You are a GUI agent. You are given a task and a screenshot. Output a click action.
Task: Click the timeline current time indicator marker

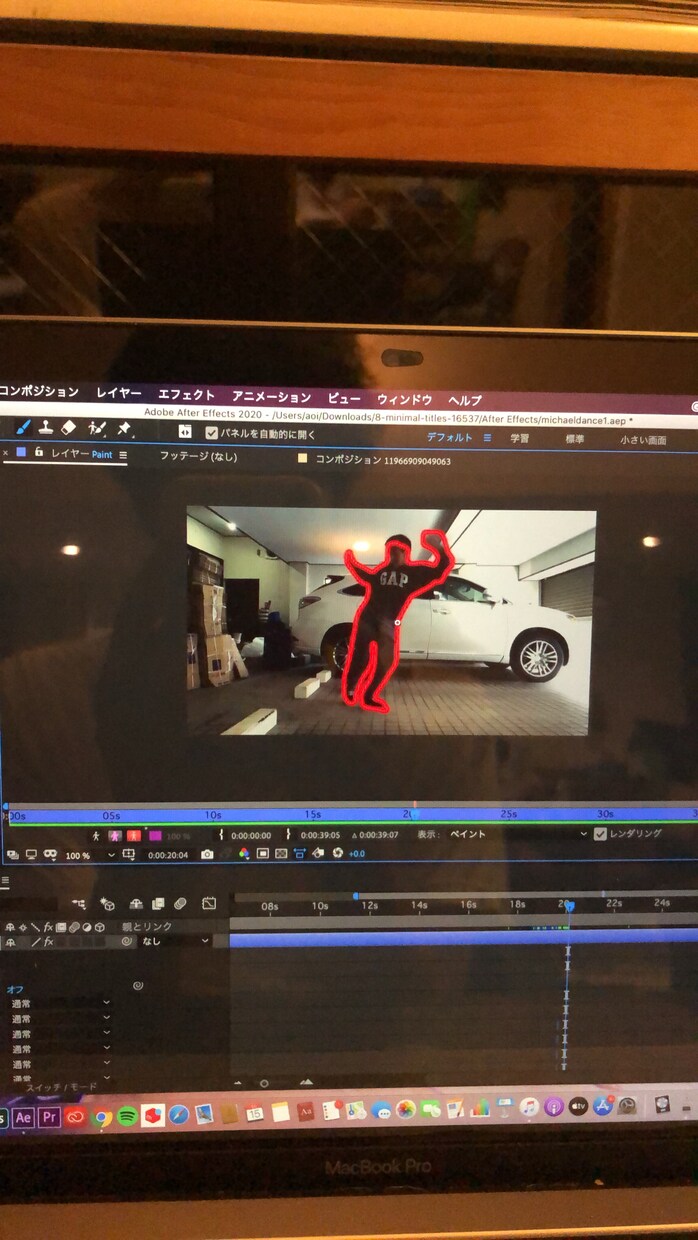tap(569, 906)
